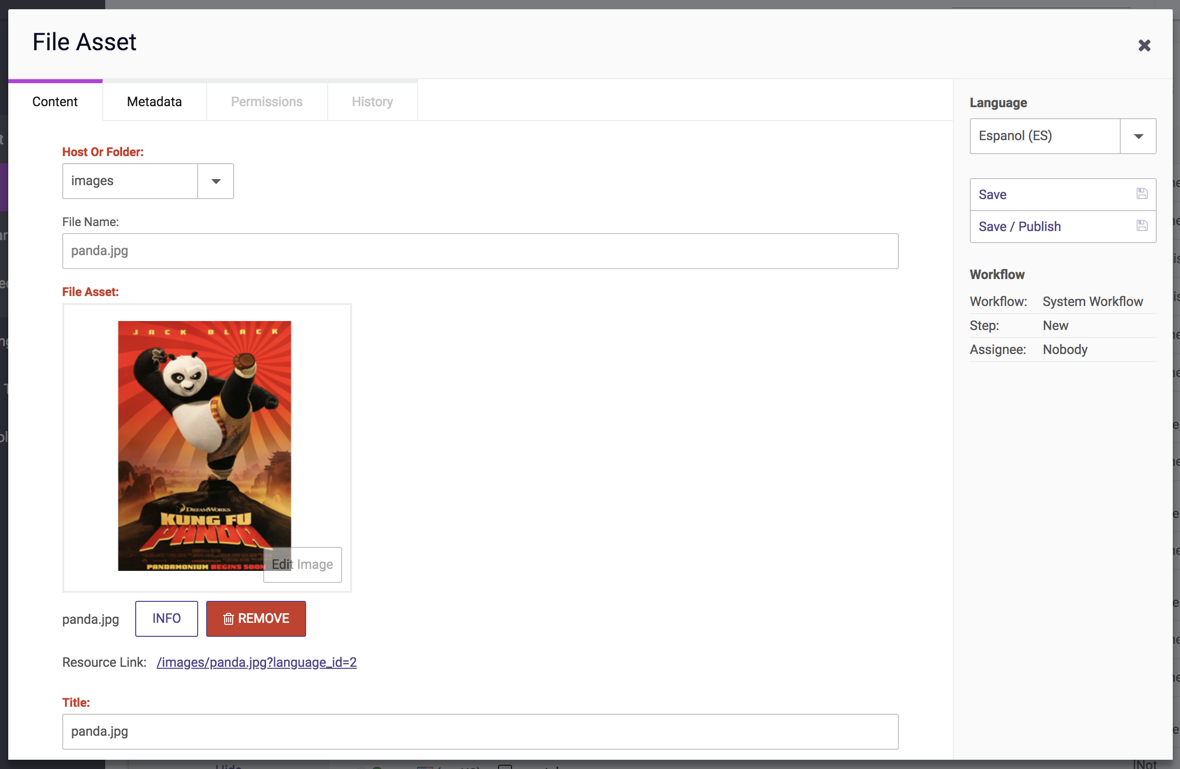Click the Save / Publish text button
The image size is (1180, 769).
tap(1019, 227)
